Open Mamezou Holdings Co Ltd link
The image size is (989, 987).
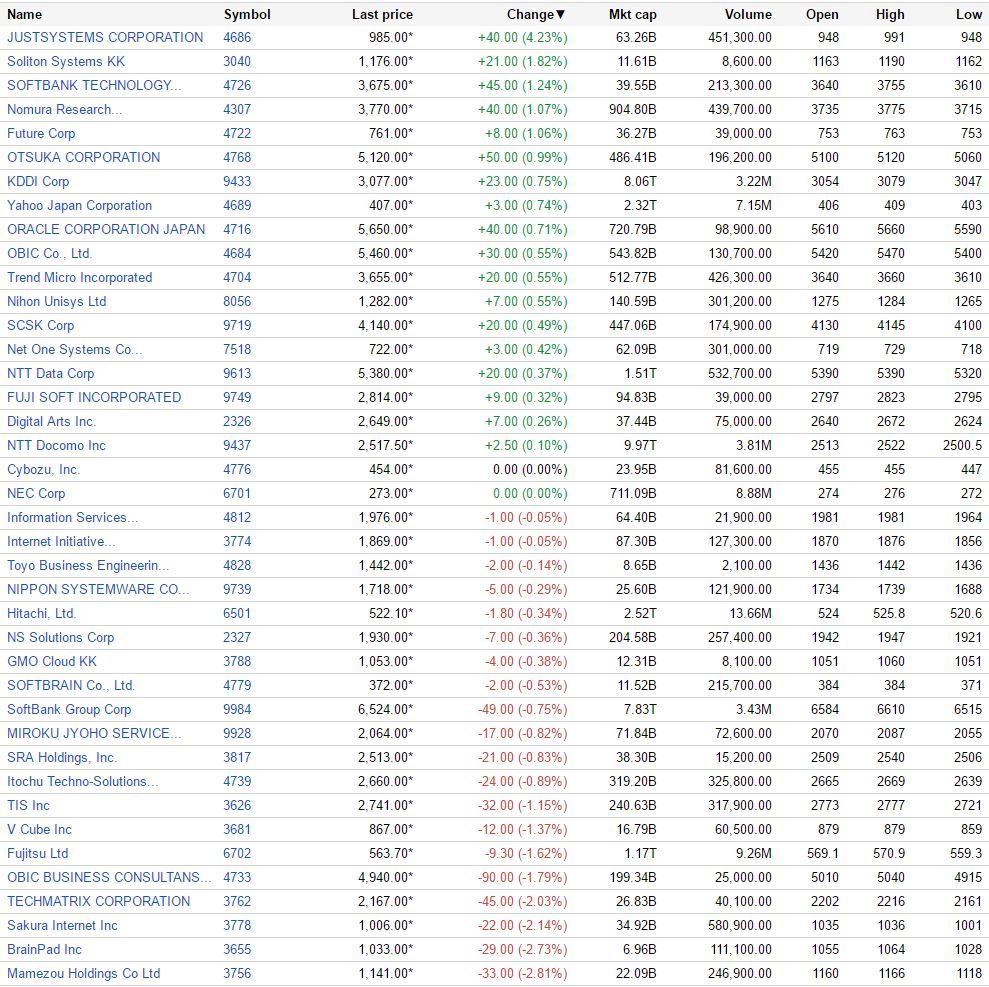(x=84, y=972)
